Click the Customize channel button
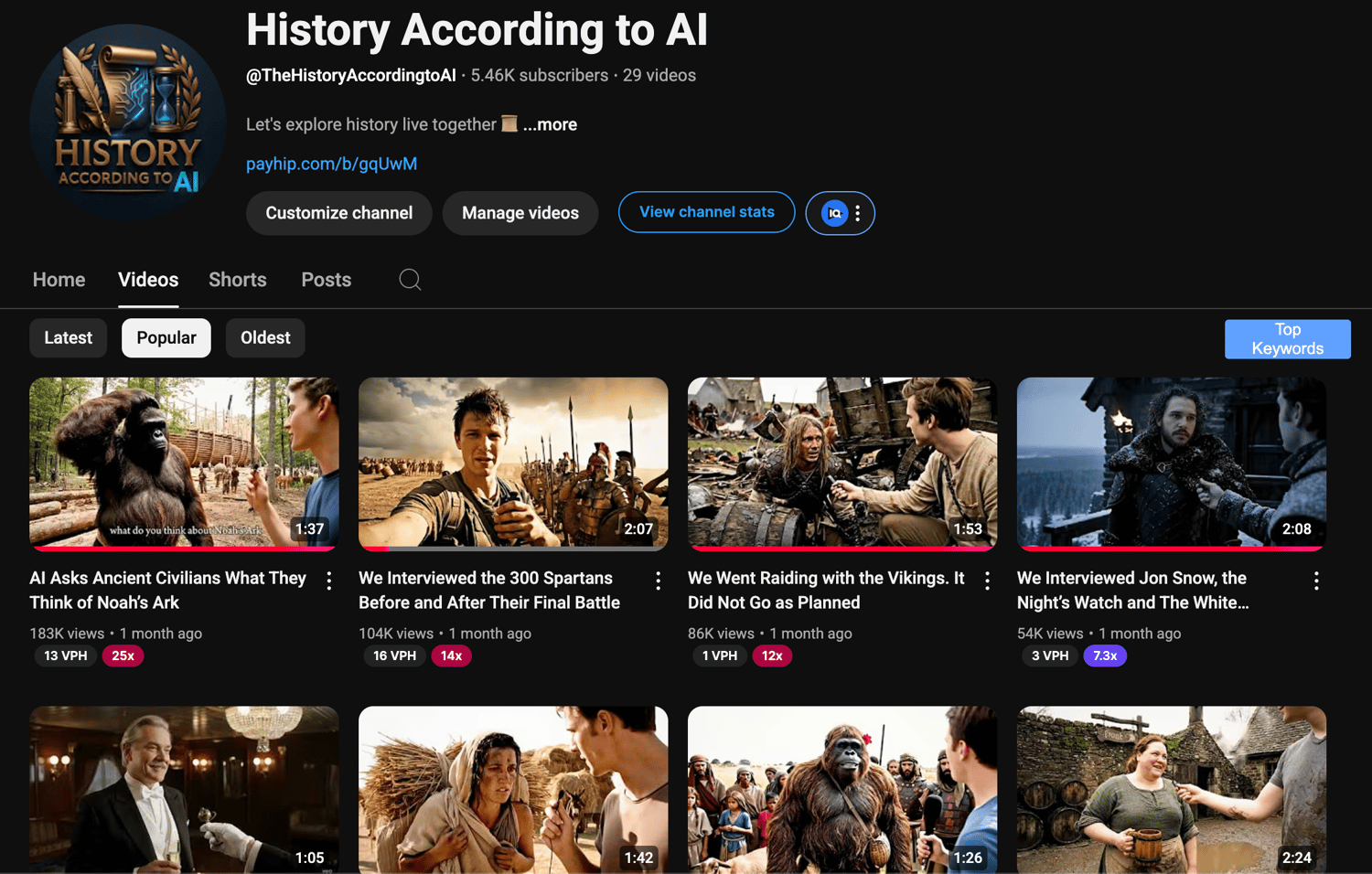 click(339, 213)
